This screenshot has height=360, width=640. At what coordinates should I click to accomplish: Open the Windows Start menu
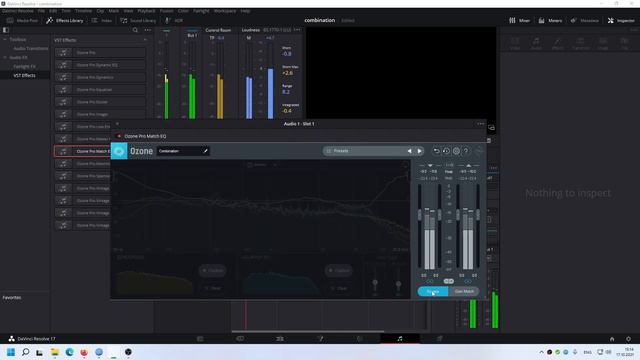[11, 352]
